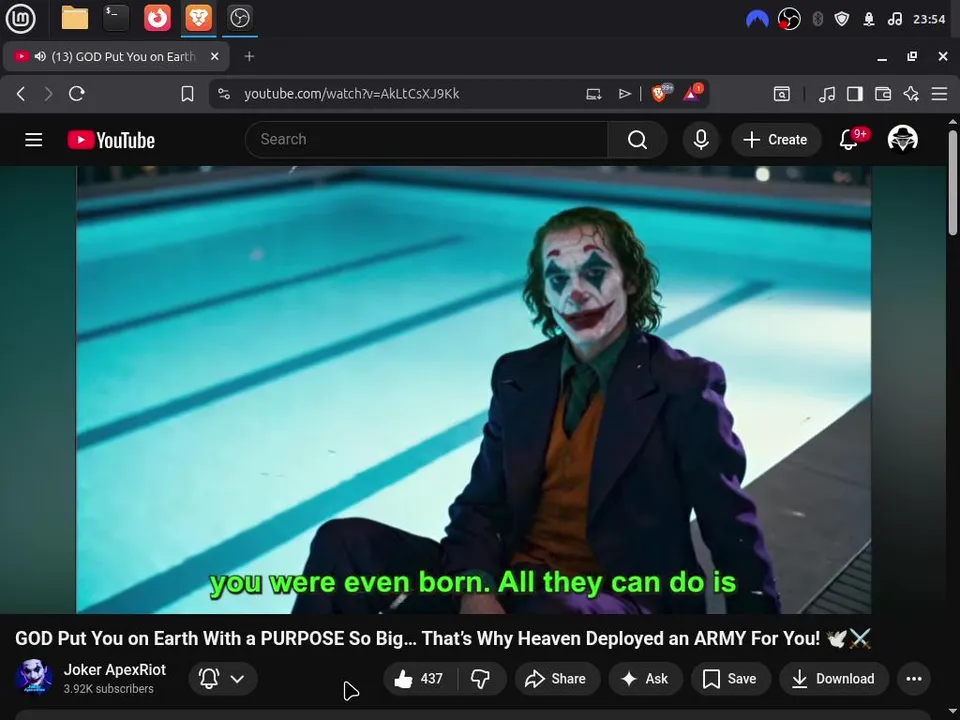Open the tab search toolbar button
This screenshot has height=720, width=960.
[x=782, y=94]
